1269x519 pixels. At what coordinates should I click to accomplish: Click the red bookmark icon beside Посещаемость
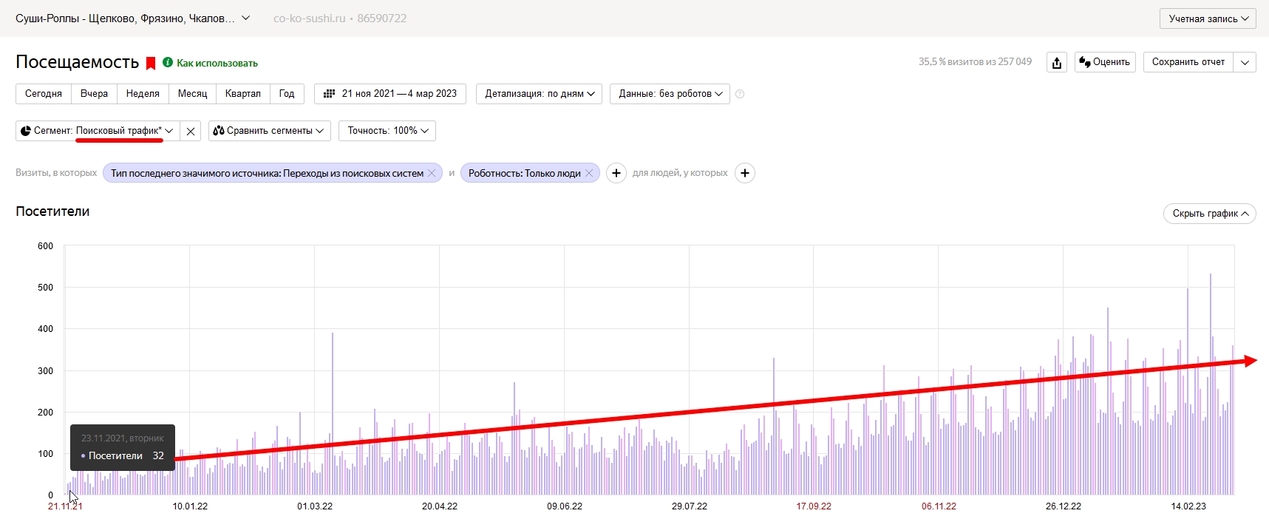[151, 63]
